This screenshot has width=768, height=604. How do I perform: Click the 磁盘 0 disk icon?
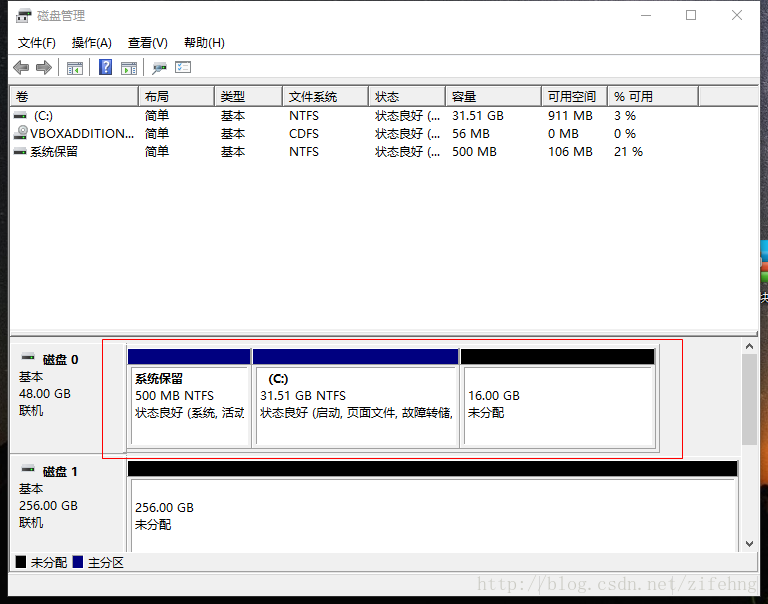point(28,357)
